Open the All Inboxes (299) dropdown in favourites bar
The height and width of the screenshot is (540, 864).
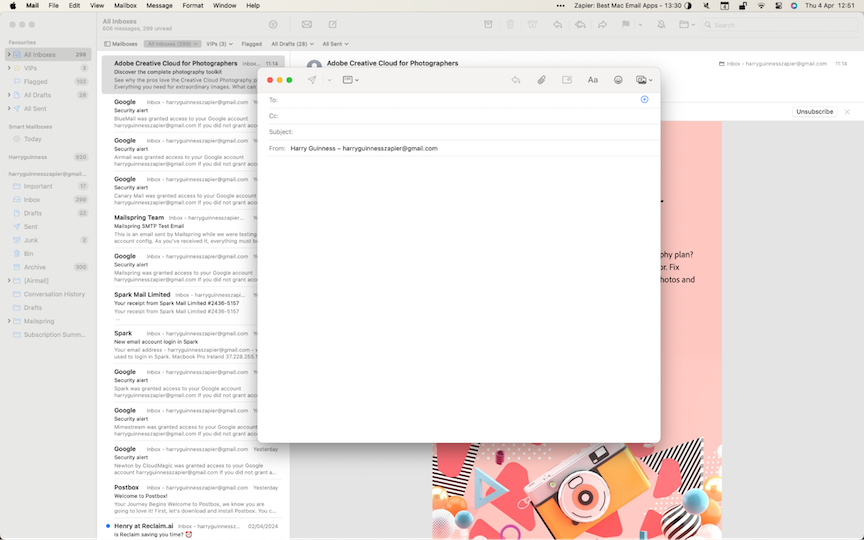172,44
